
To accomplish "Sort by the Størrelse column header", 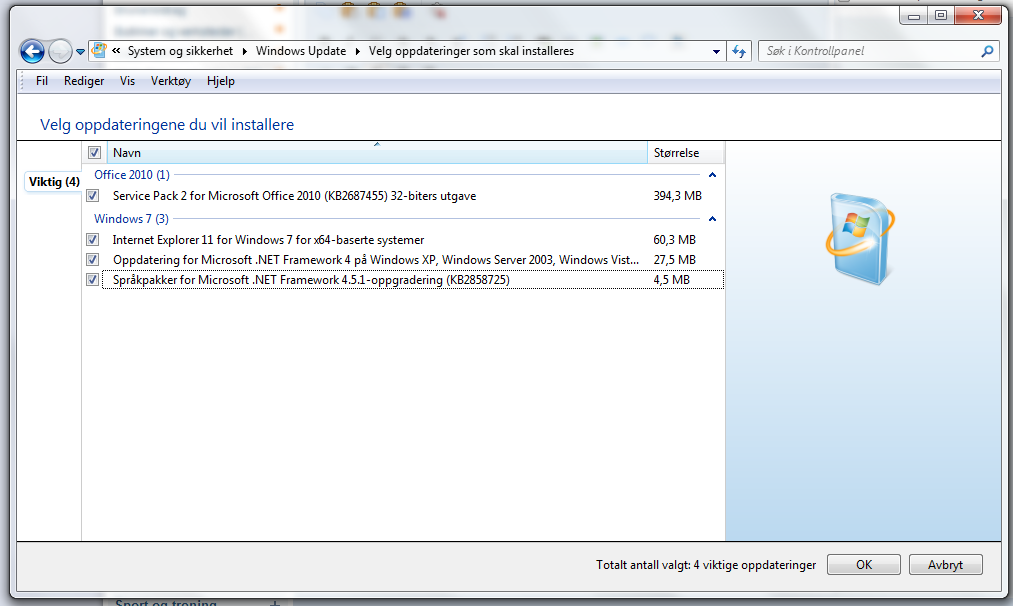I will [685, 153].
